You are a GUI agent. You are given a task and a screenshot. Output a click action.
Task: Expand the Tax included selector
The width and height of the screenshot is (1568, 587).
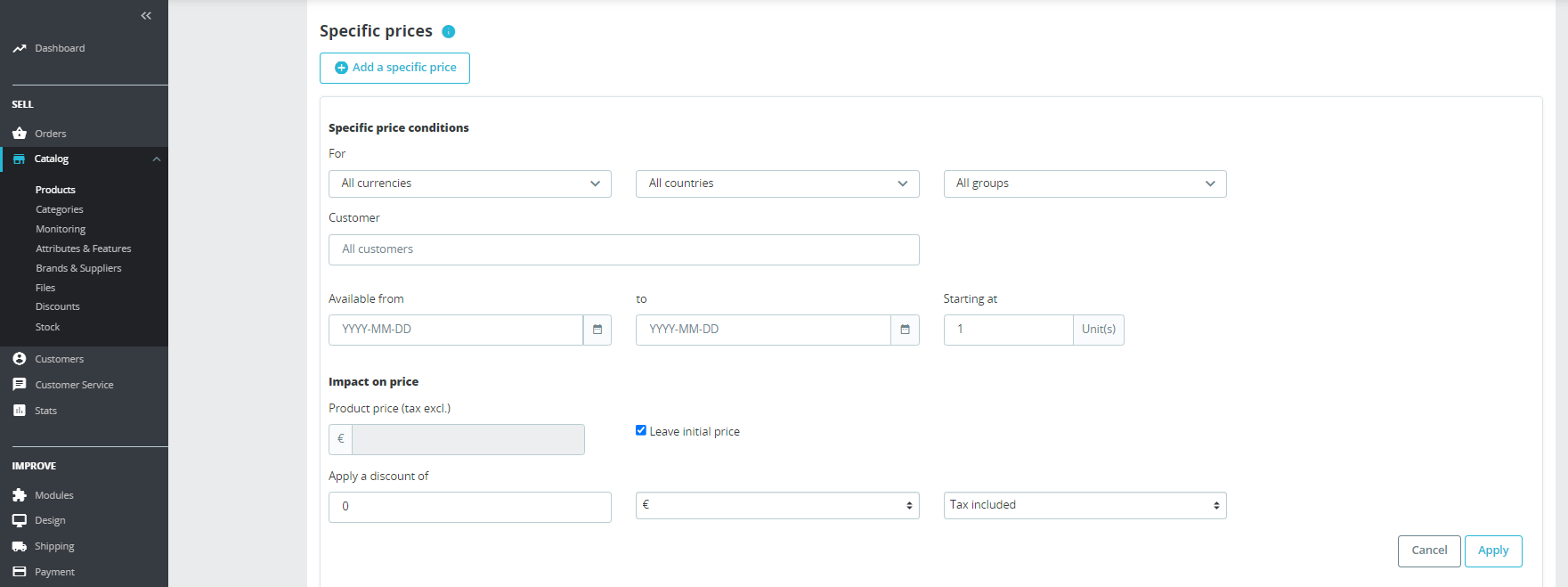tap(1085, 505)
